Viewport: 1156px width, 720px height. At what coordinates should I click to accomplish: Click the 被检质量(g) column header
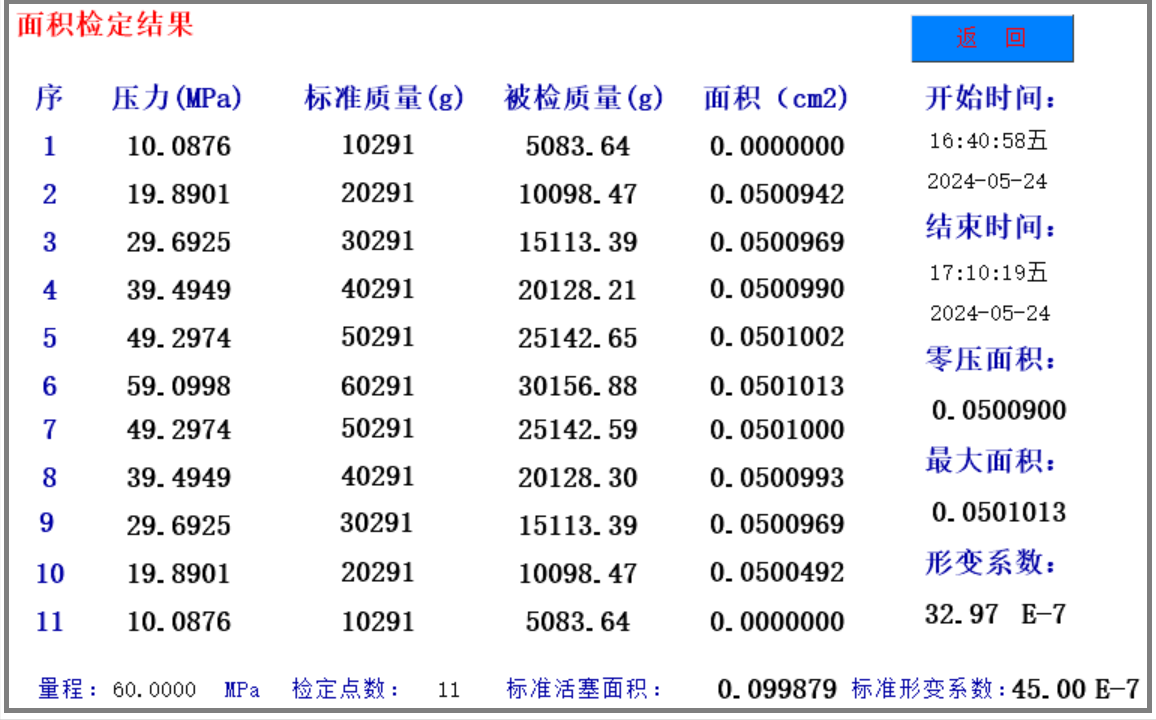click(x=583, y=98)
